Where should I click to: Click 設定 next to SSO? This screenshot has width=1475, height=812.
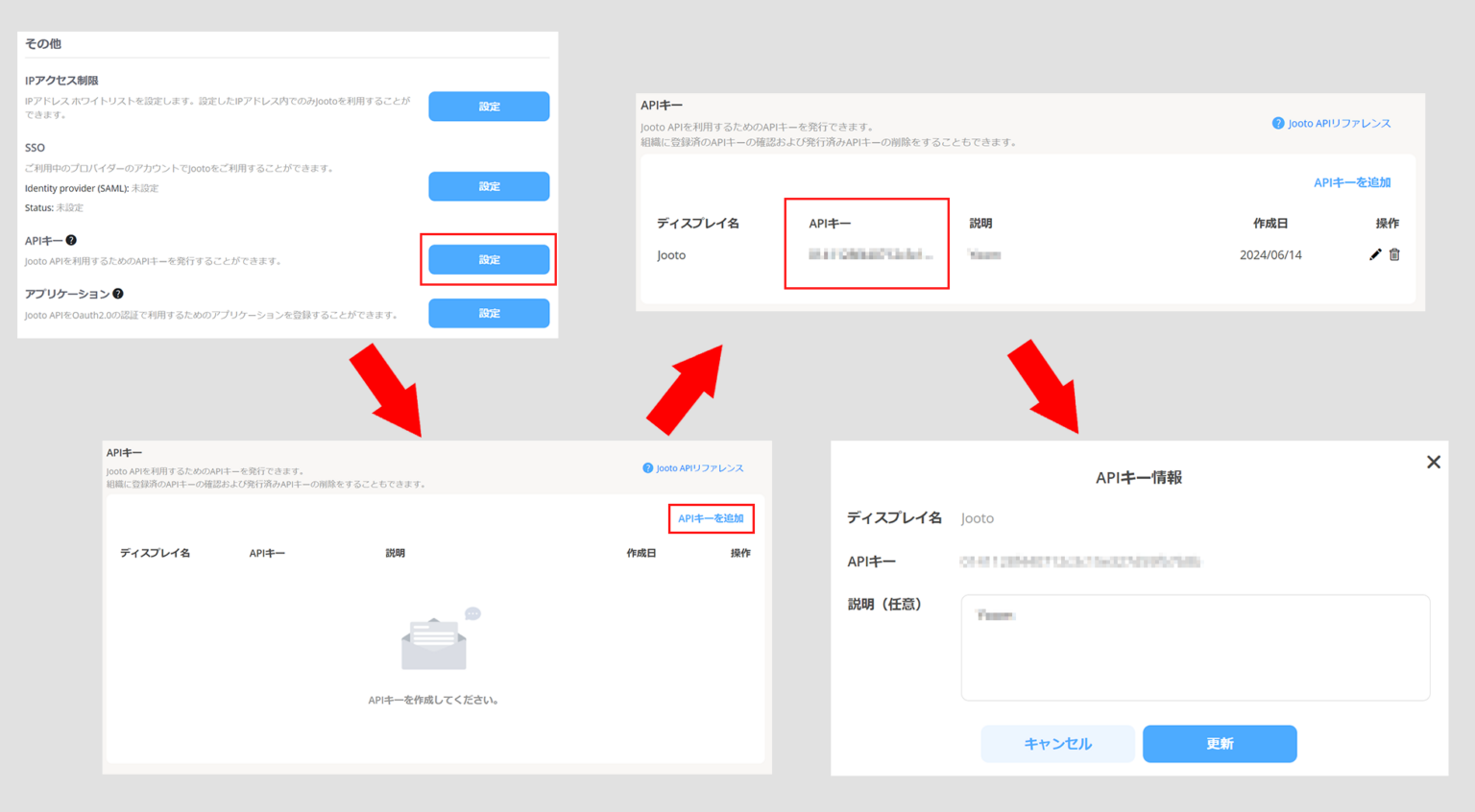pos(489,186)
